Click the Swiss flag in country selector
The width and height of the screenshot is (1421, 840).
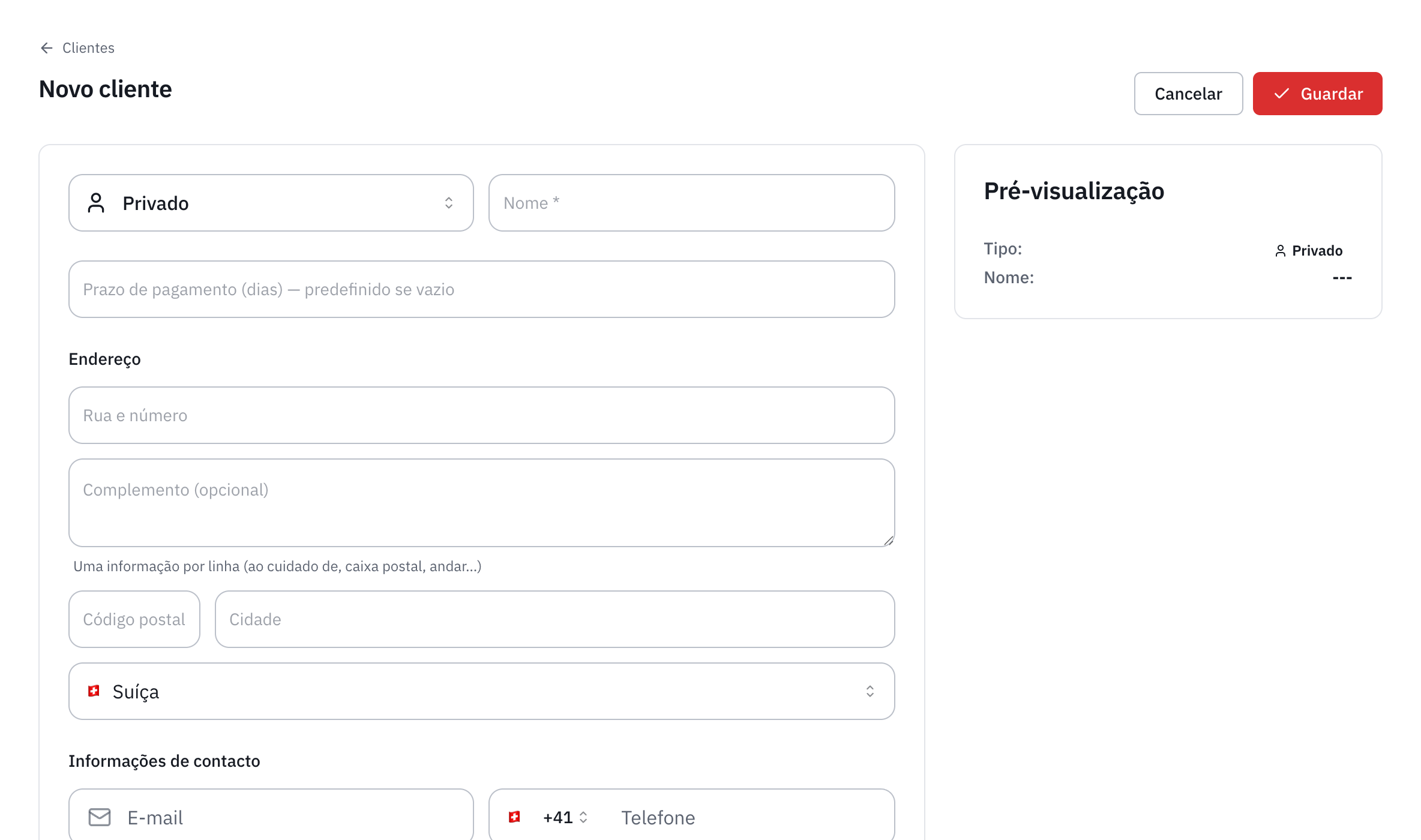coord(94,691)
